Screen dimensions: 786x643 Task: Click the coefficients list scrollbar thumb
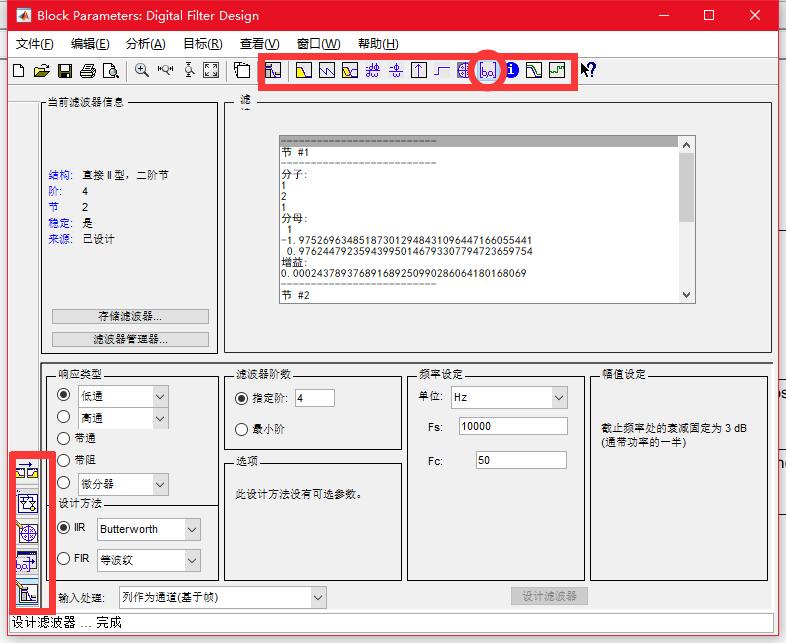click(687, 187)
